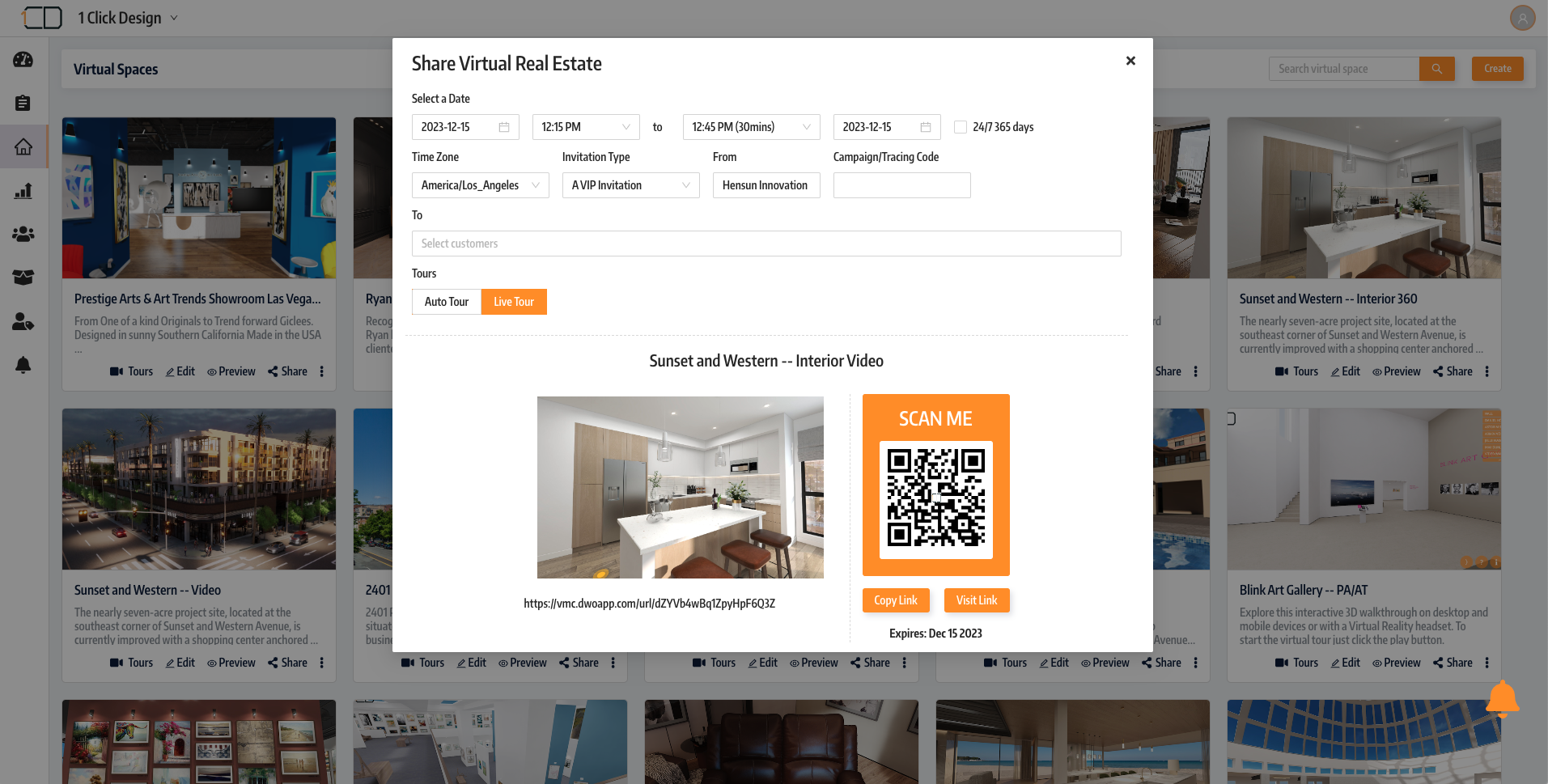This screenshot has width=1548, height=784.
Task: Preview the Prestige Arts showroom
Action: point(231,371)
